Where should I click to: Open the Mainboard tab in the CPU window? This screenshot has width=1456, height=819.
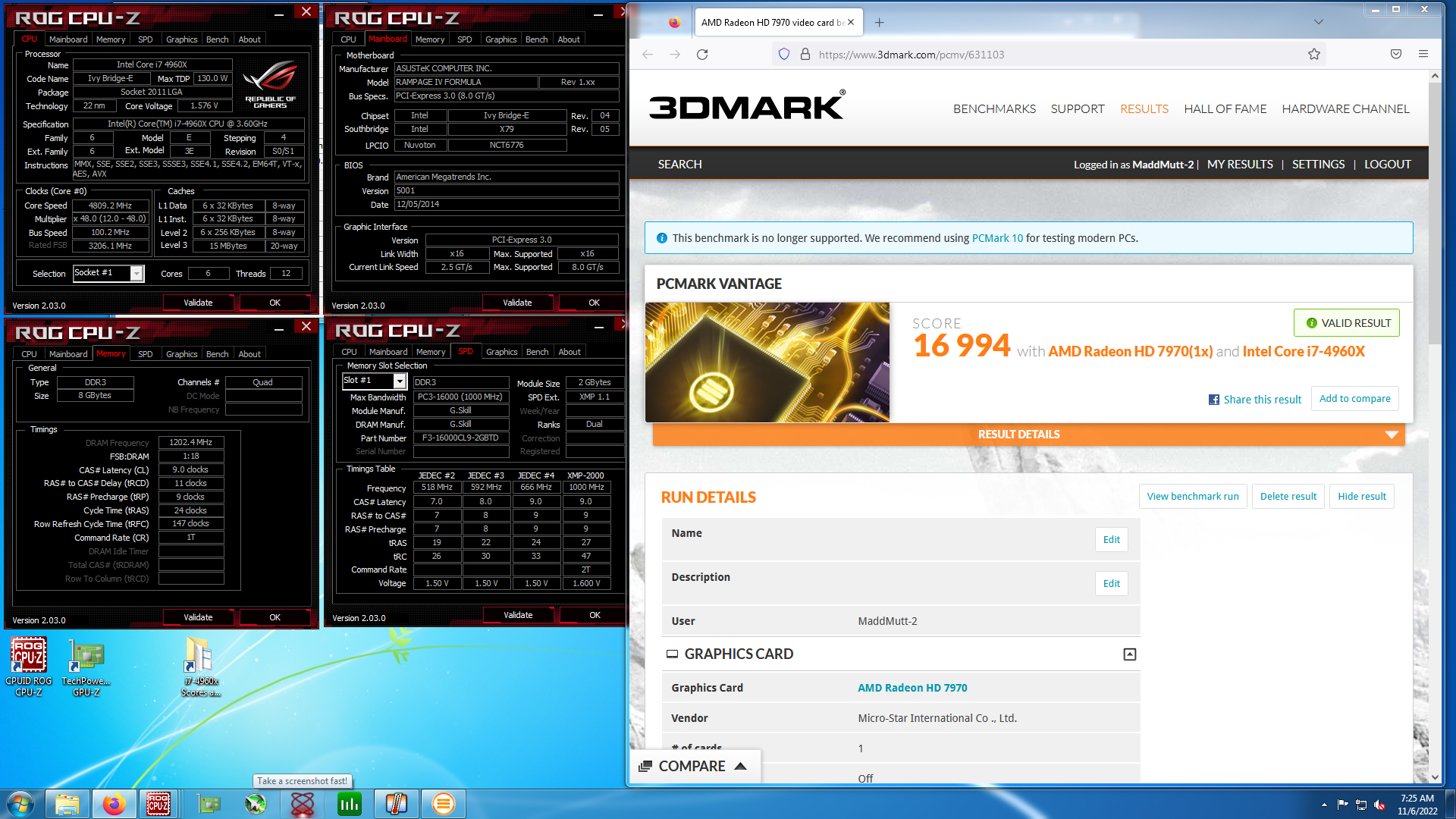pos(68,39)
